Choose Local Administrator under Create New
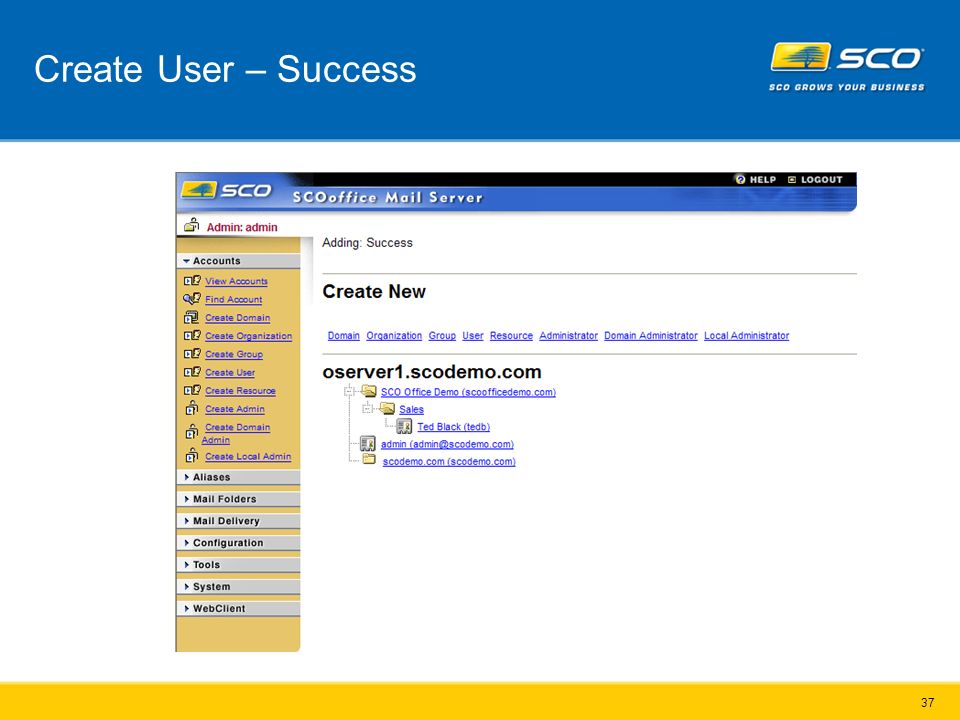The image size is (960, 720). click(x=746, y=336)
